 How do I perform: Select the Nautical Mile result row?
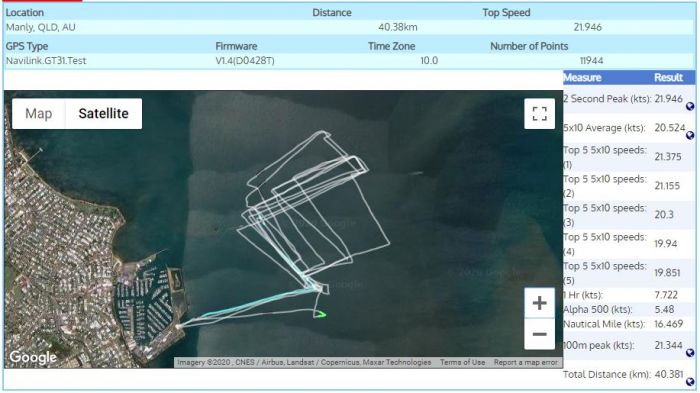coord(629,324)
